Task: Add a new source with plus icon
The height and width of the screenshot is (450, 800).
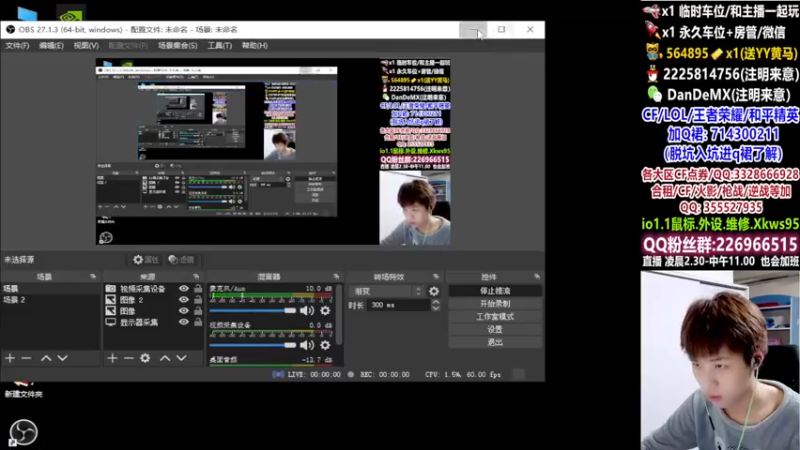Action: pos(112,358)
